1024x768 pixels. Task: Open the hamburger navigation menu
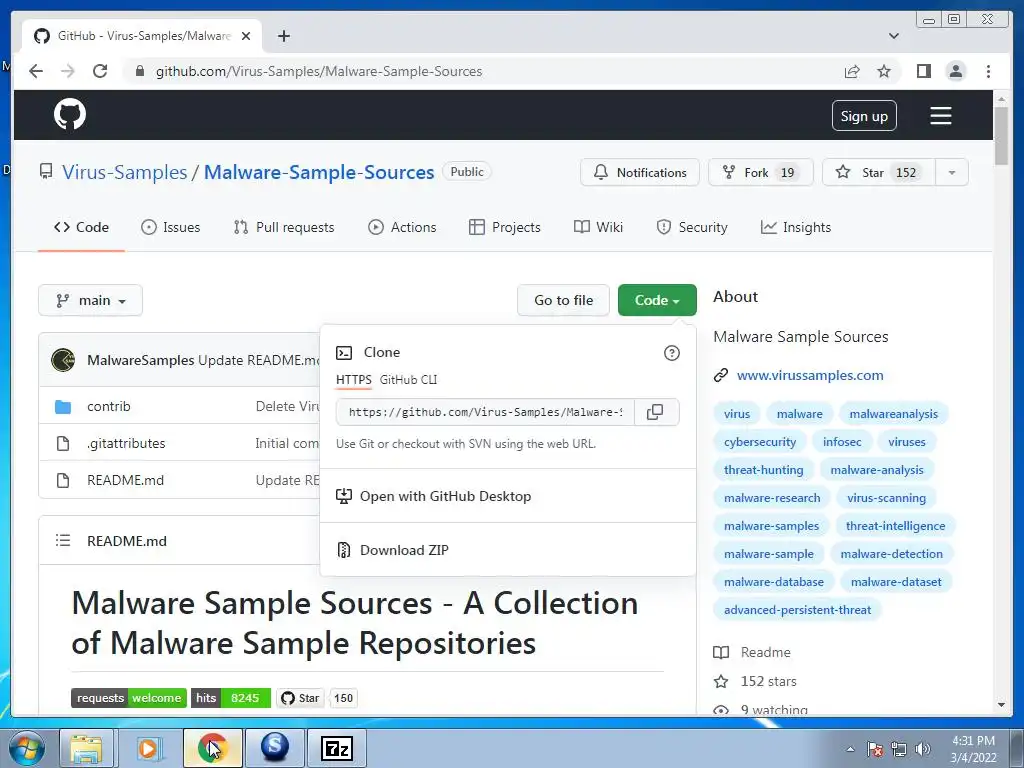(940, 116)
